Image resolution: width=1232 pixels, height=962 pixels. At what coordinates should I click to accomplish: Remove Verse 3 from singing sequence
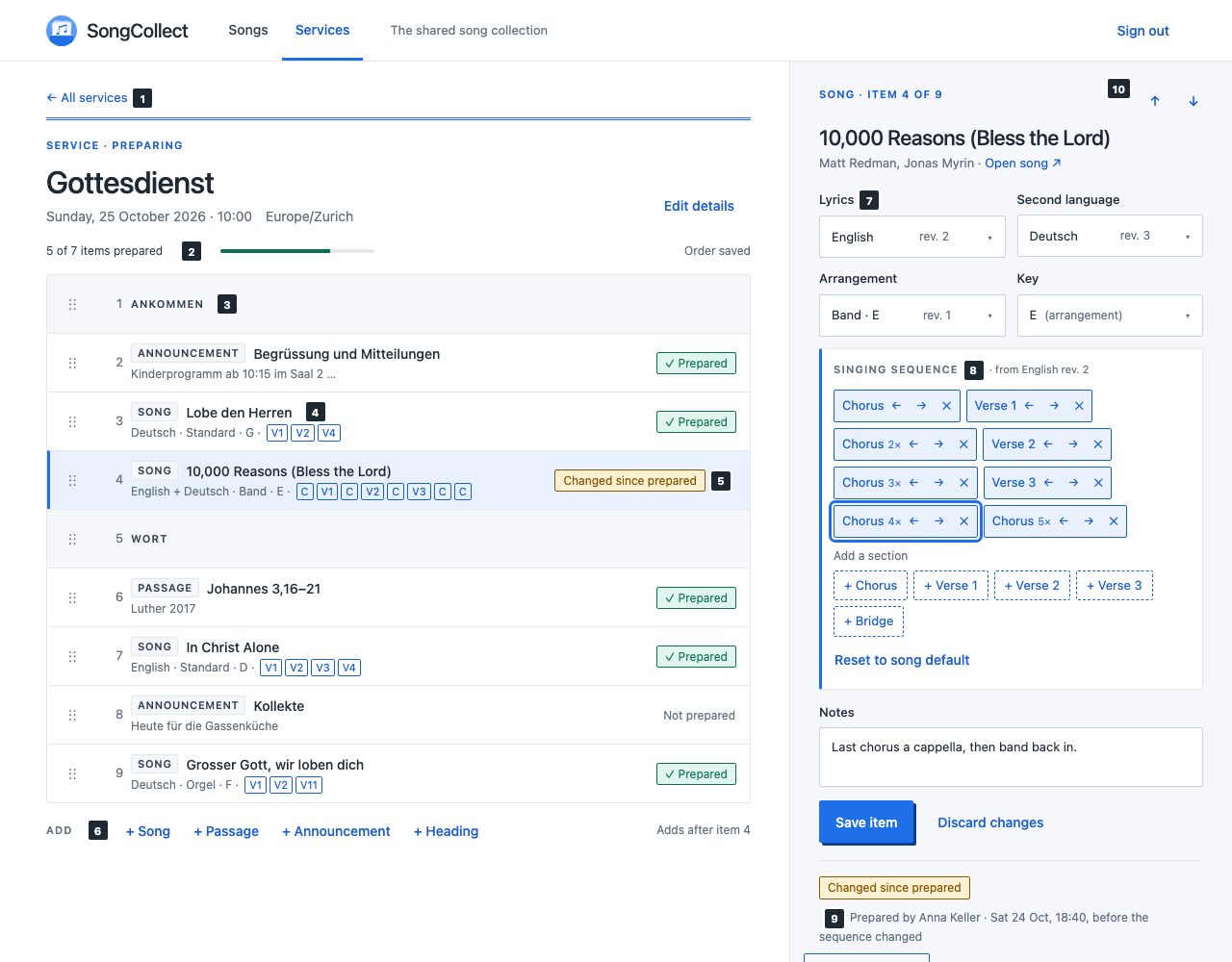point(1098,483)
